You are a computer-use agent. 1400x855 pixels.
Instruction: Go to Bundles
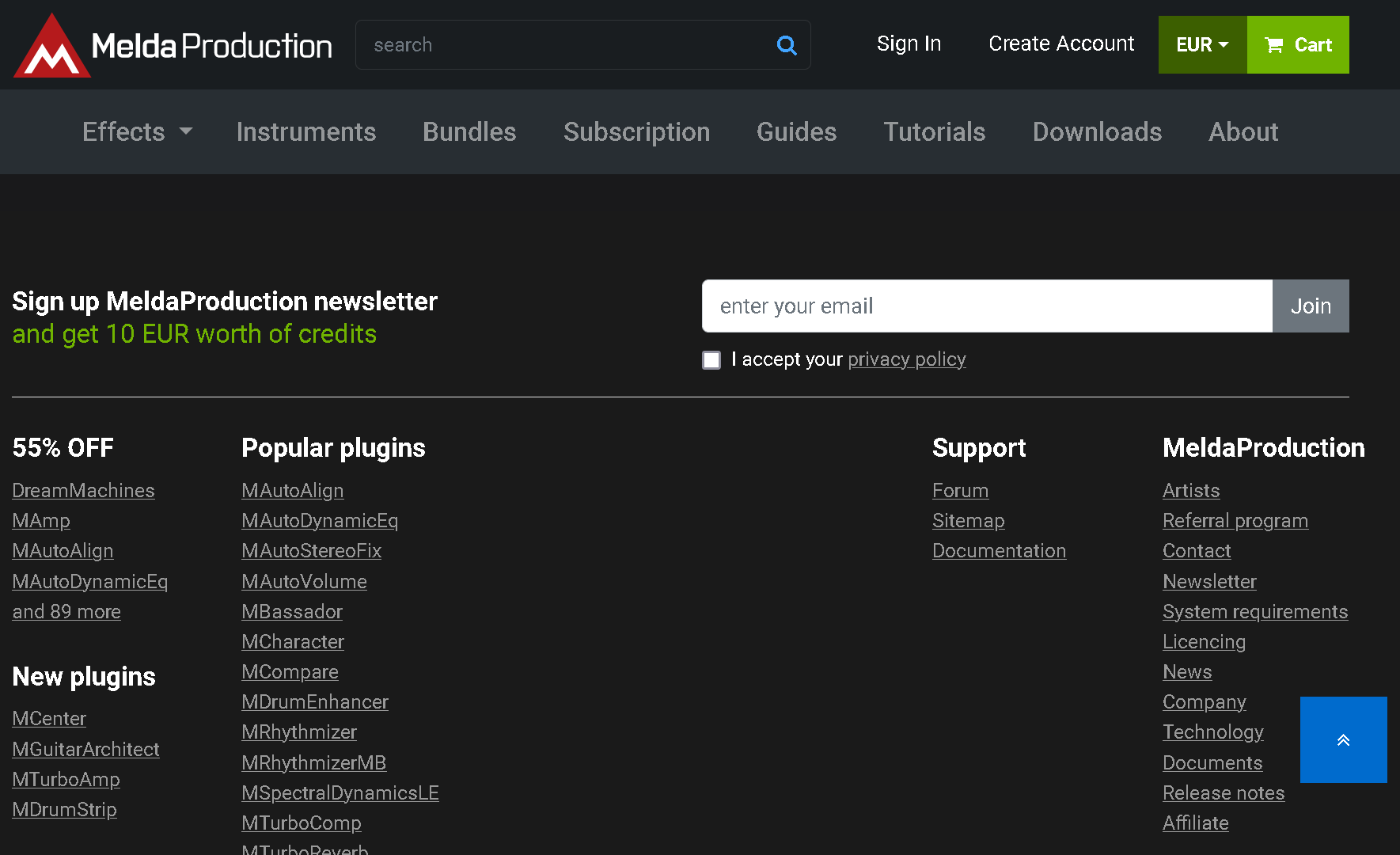[x=469, y=131]
